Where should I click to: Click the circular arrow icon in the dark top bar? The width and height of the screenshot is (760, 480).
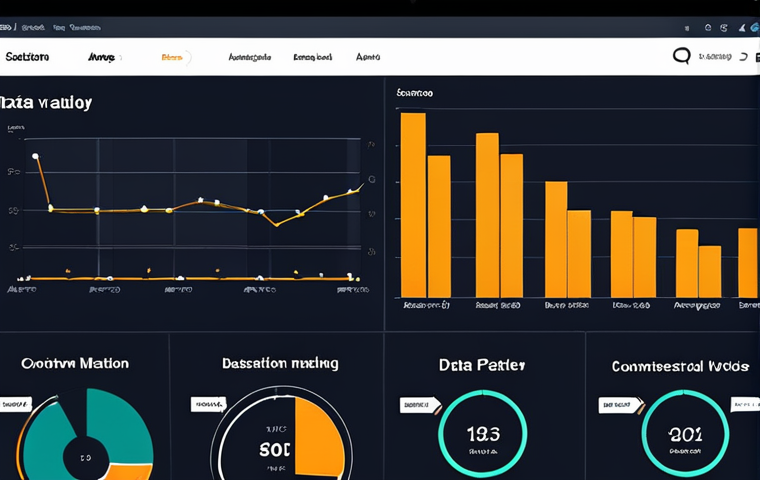pyautogui.click(x=724, y=28)
